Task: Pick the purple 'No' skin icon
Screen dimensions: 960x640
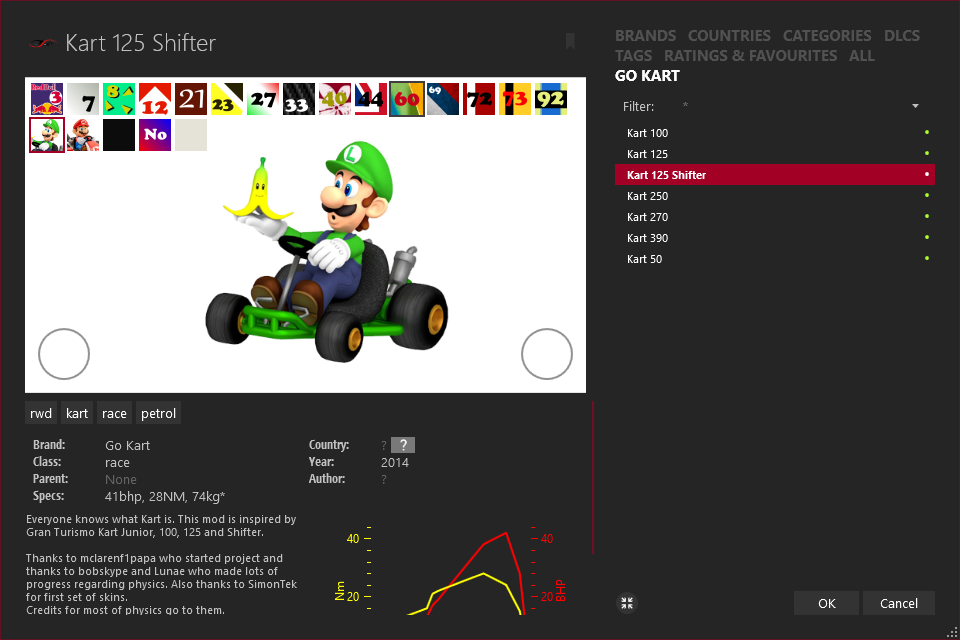Action: 155,135
